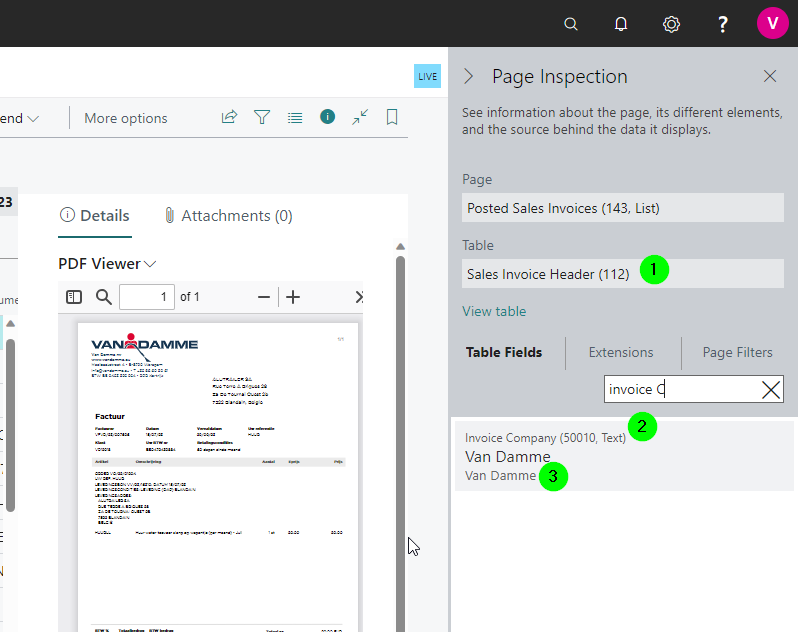This screenshot has width=798, height=632.
Task: Open notifications bell
Action: (x=620, y=24)
